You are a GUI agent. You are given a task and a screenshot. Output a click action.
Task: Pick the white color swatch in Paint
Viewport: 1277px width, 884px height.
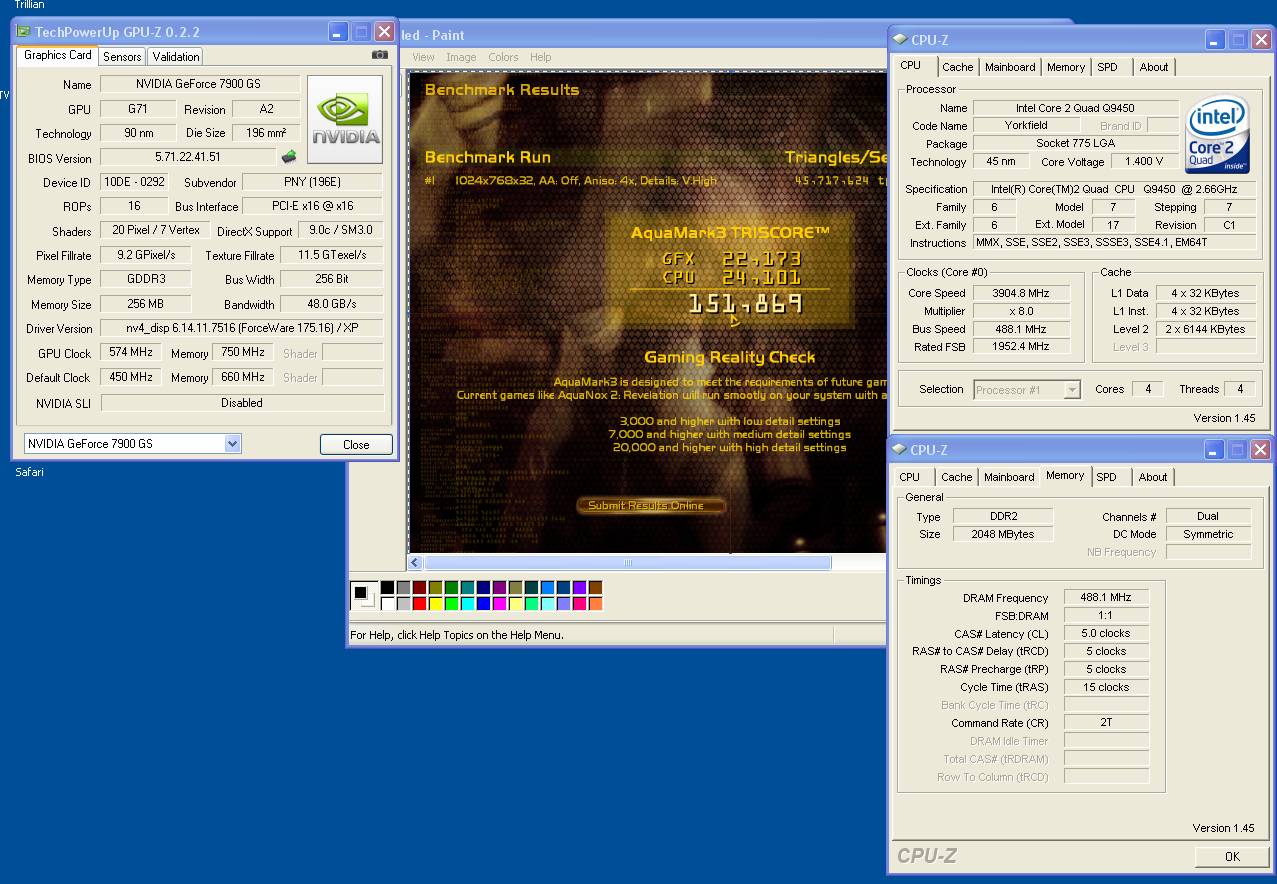click(x=388, y=603)
